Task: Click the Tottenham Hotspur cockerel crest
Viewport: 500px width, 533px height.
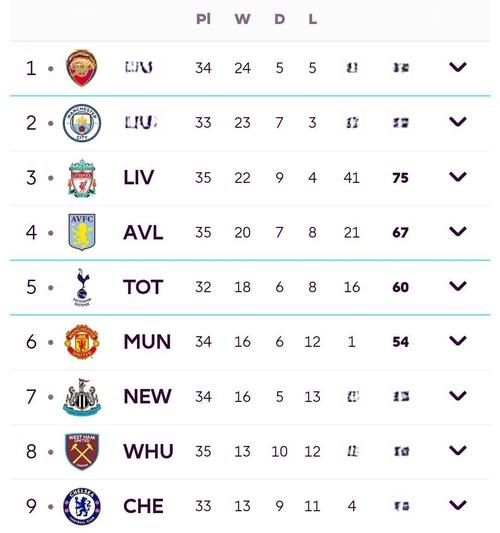Action: (83, 287)
